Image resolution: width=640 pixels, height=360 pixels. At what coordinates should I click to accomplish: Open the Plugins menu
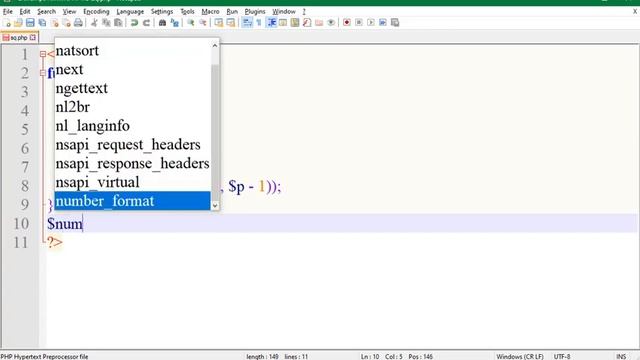coord(255,11)
